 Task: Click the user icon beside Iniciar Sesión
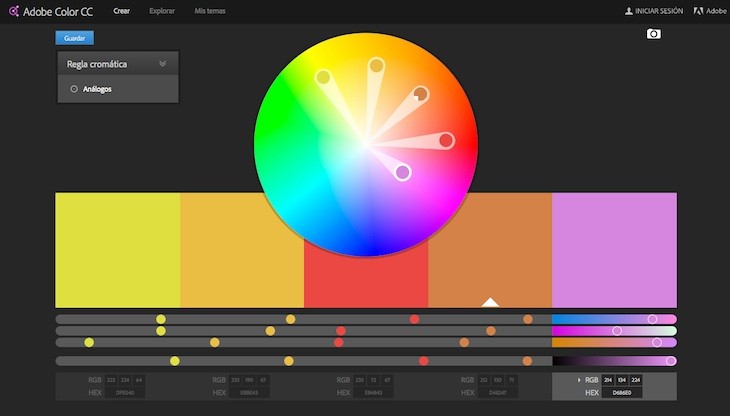[629, 11]
